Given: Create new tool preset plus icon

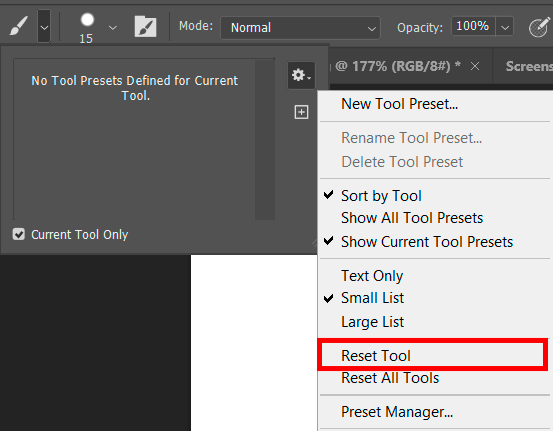Looking at the screenshot, I should click(x=301, y=112).
